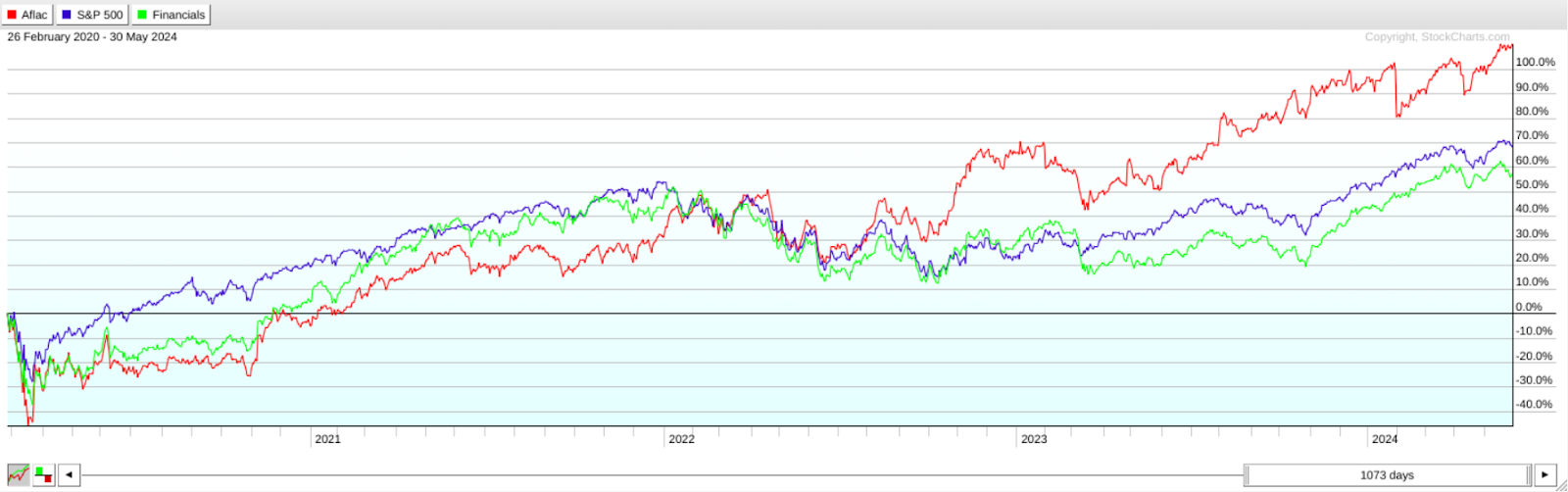The image size is (1568, 492).
Task: Click the right grip of the days slider
Action: (x=1528, y=475)
